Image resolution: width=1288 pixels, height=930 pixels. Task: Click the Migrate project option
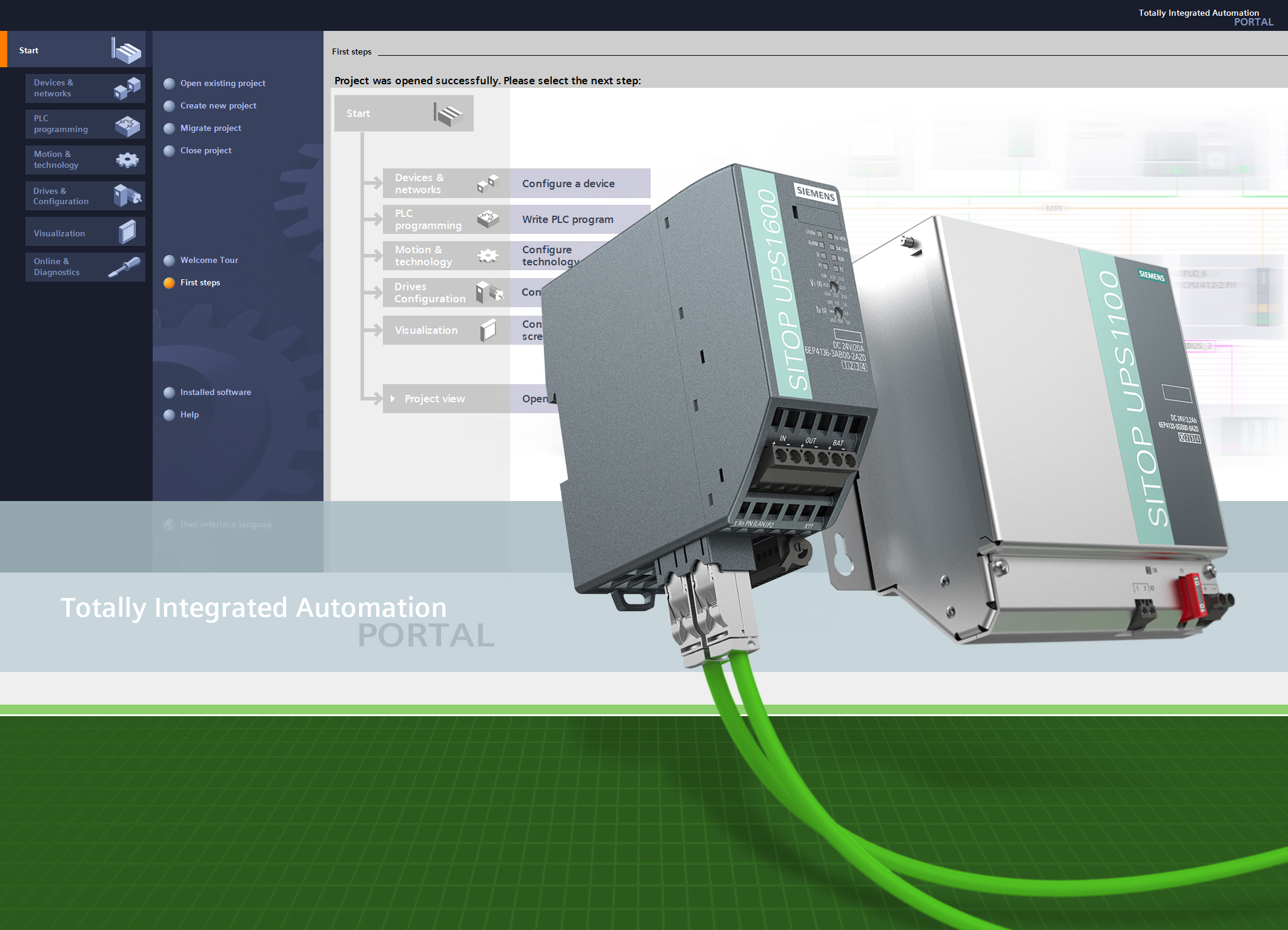(x=210, y=128)
